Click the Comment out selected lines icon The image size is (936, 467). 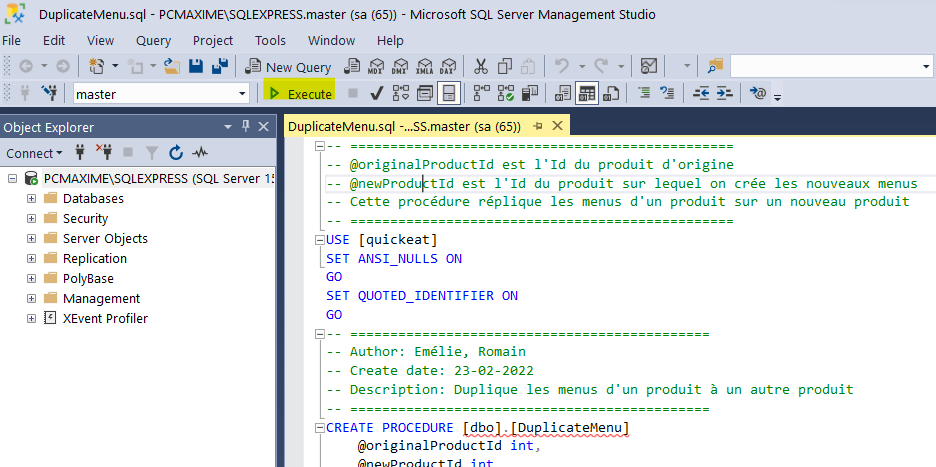pyautogui.click(x=645, y=93)
